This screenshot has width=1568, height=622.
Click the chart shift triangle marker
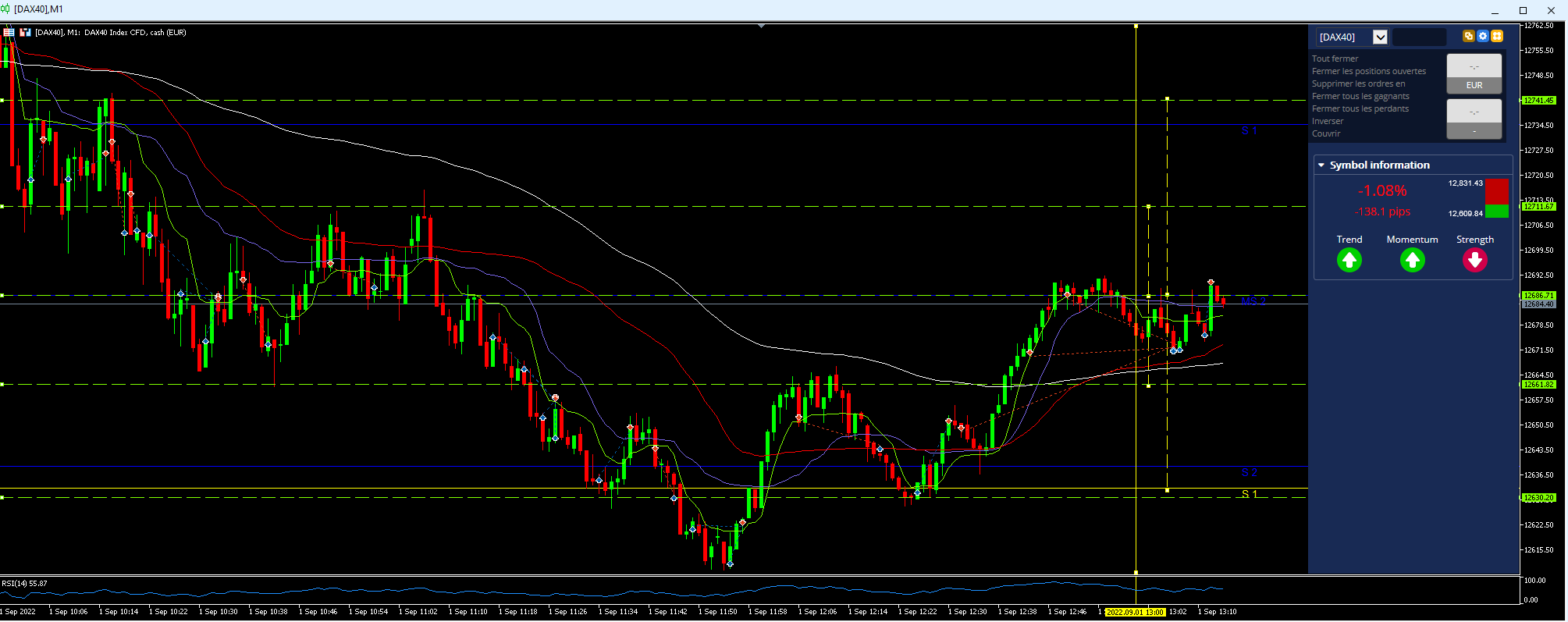click(761, 26)
